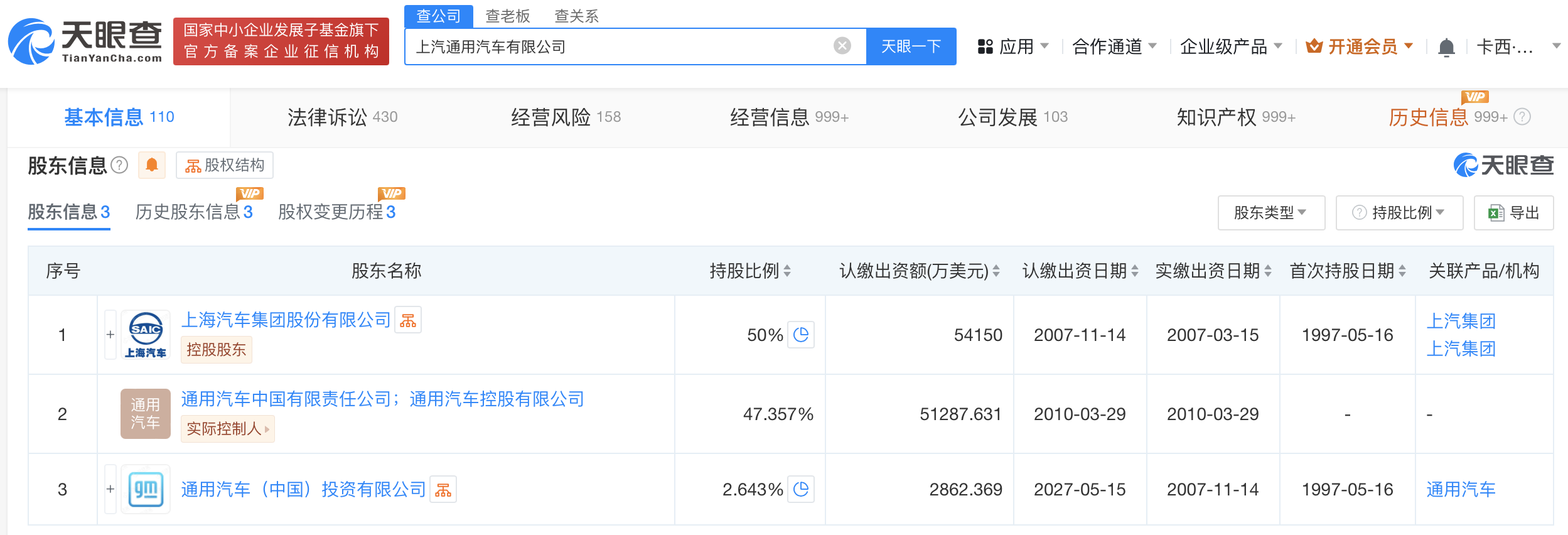This screenshot has height=535, width=1568.
Task: Select the 股权变更历程 3 sub-tab
Action: (337, 212)
